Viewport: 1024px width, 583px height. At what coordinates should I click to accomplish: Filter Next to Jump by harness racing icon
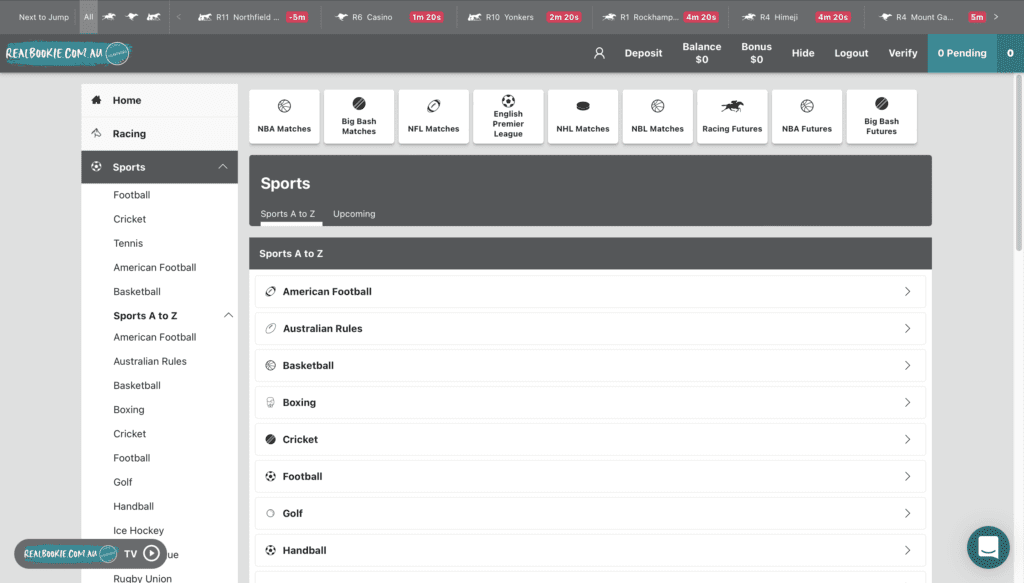point(153,17)
